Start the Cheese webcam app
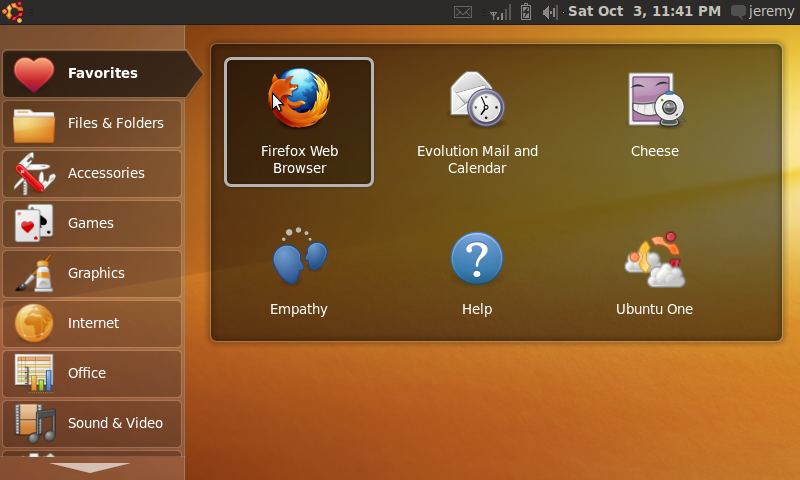Screen dimensions: 800x480 (655, 115)
